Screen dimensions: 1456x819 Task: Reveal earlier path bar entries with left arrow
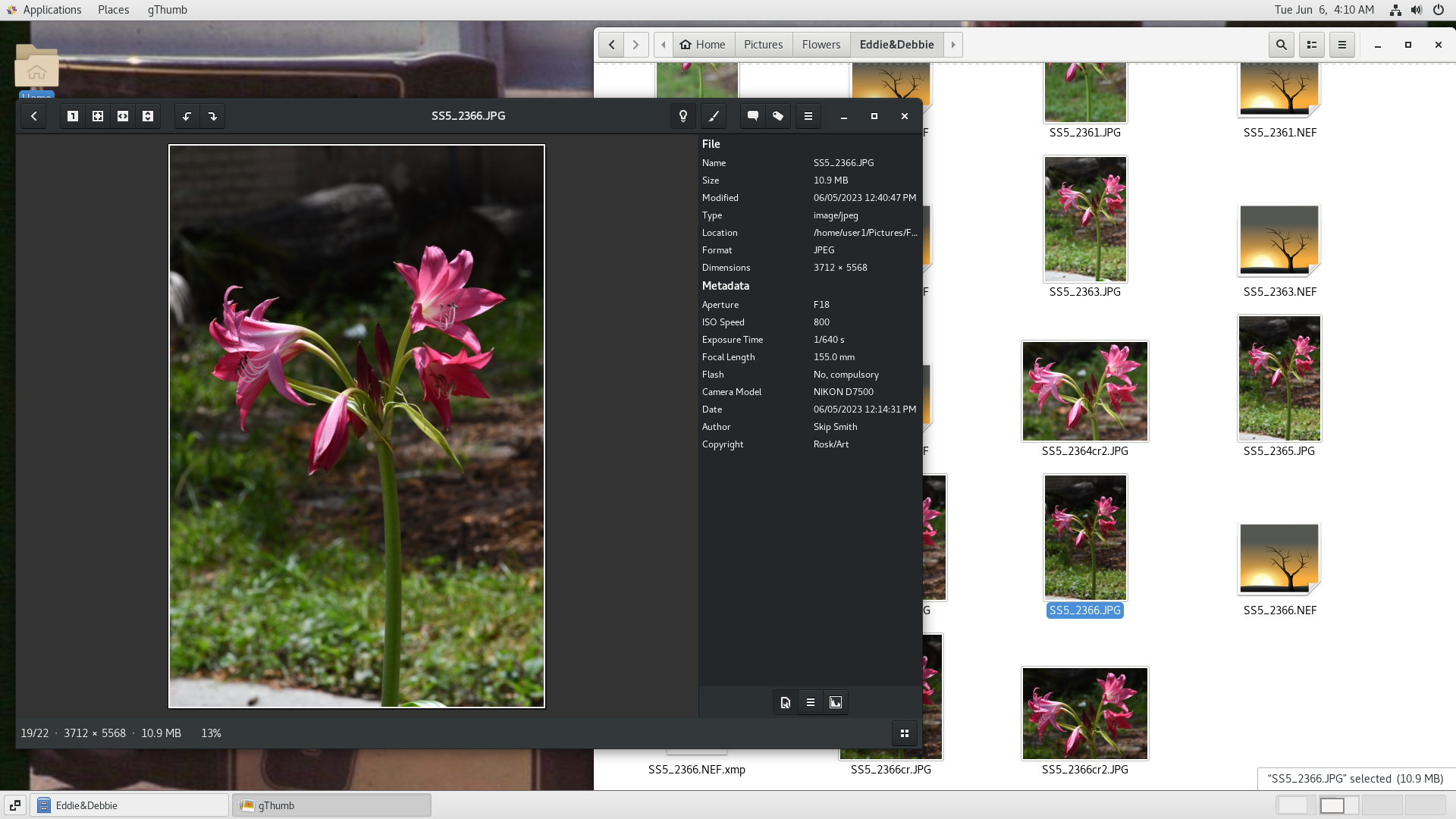point(664,45)
